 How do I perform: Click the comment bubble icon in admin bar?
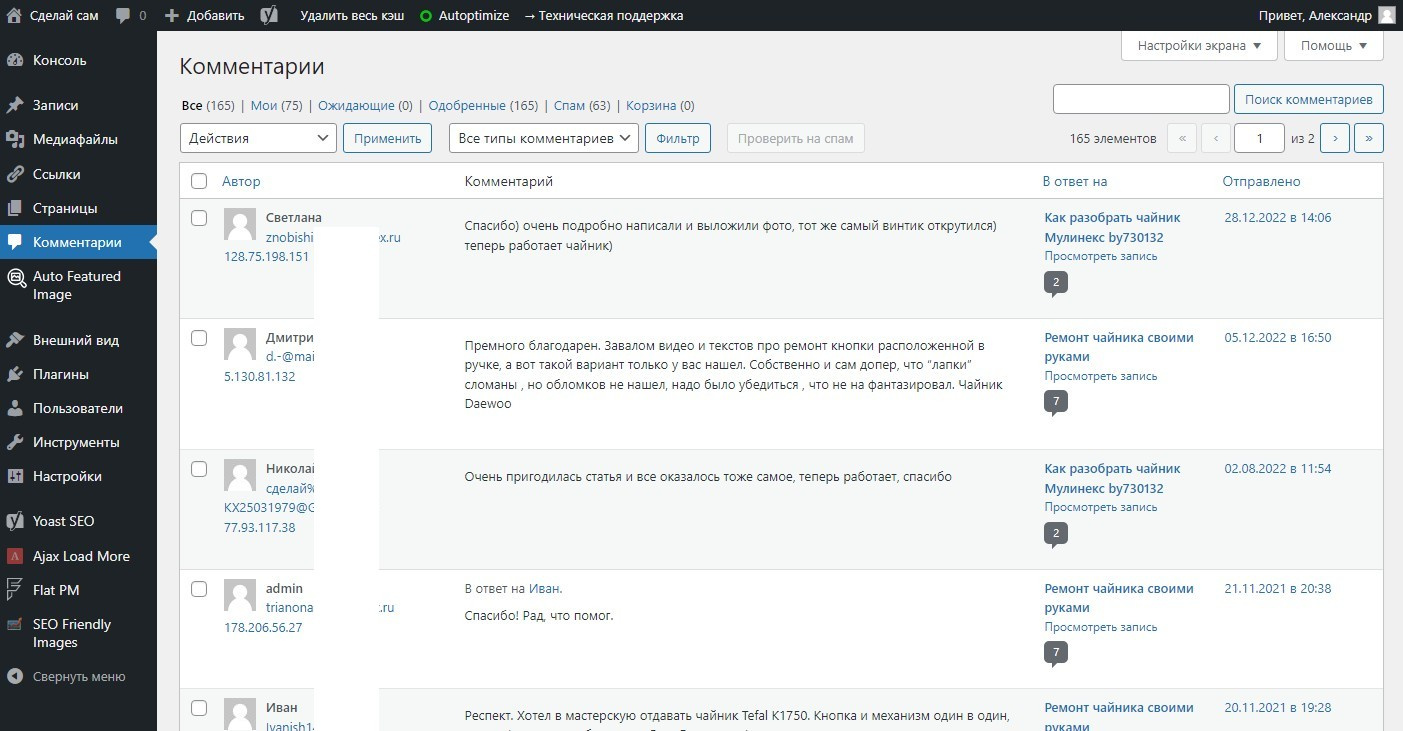click(123, 15)
